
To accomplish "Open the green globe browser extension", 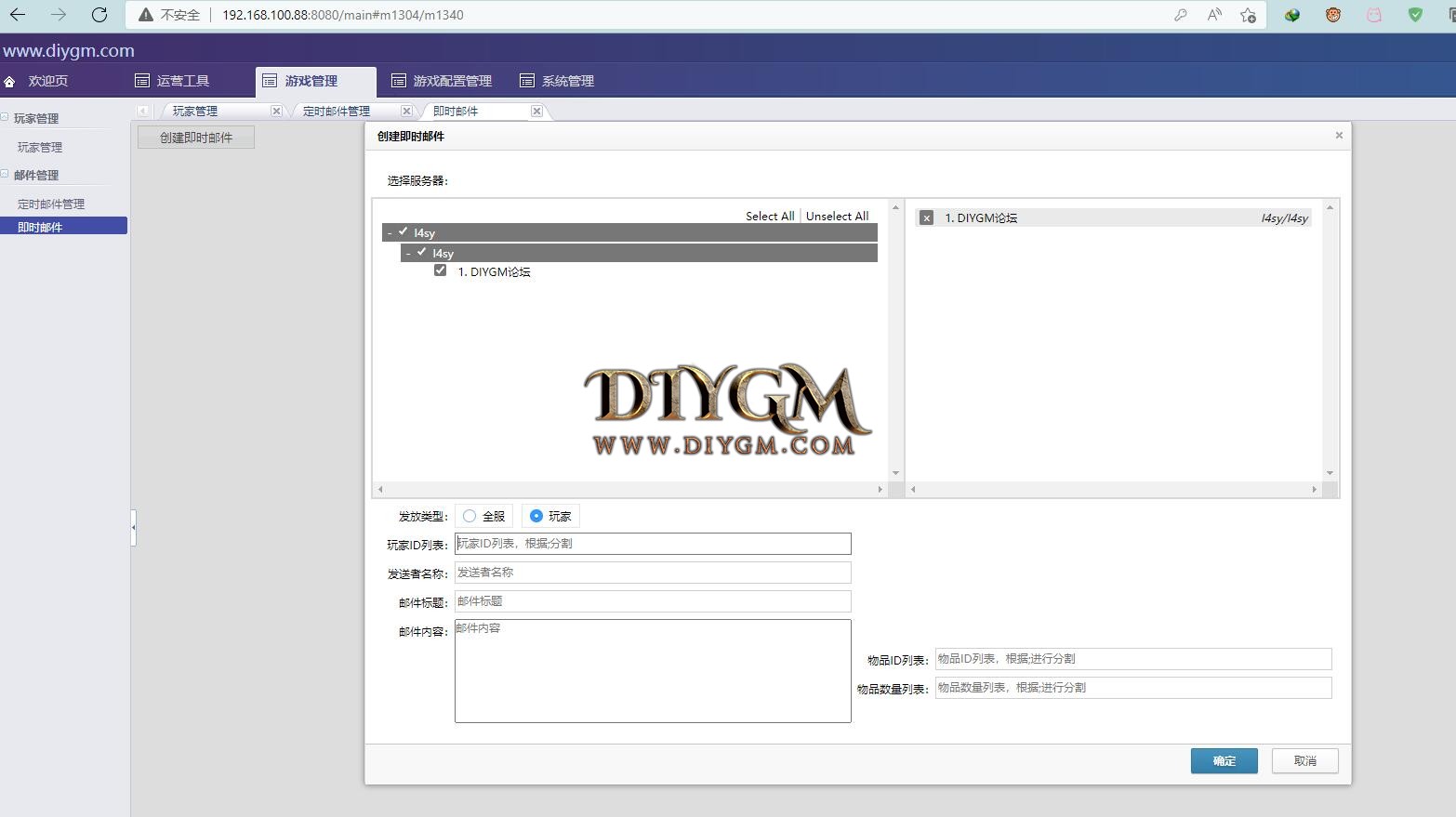I will (1292, 15).
